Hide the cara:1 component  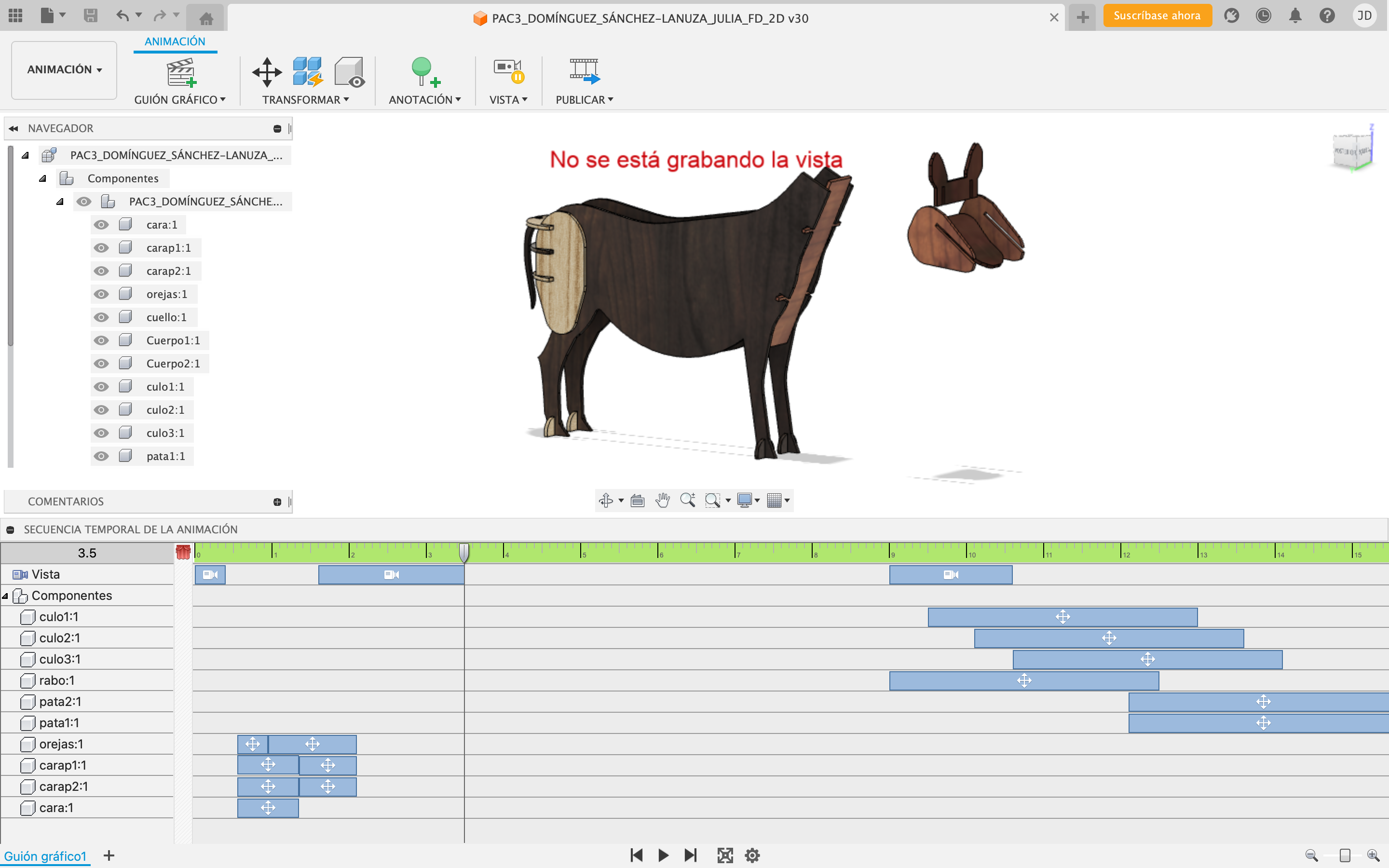[102, 225]
